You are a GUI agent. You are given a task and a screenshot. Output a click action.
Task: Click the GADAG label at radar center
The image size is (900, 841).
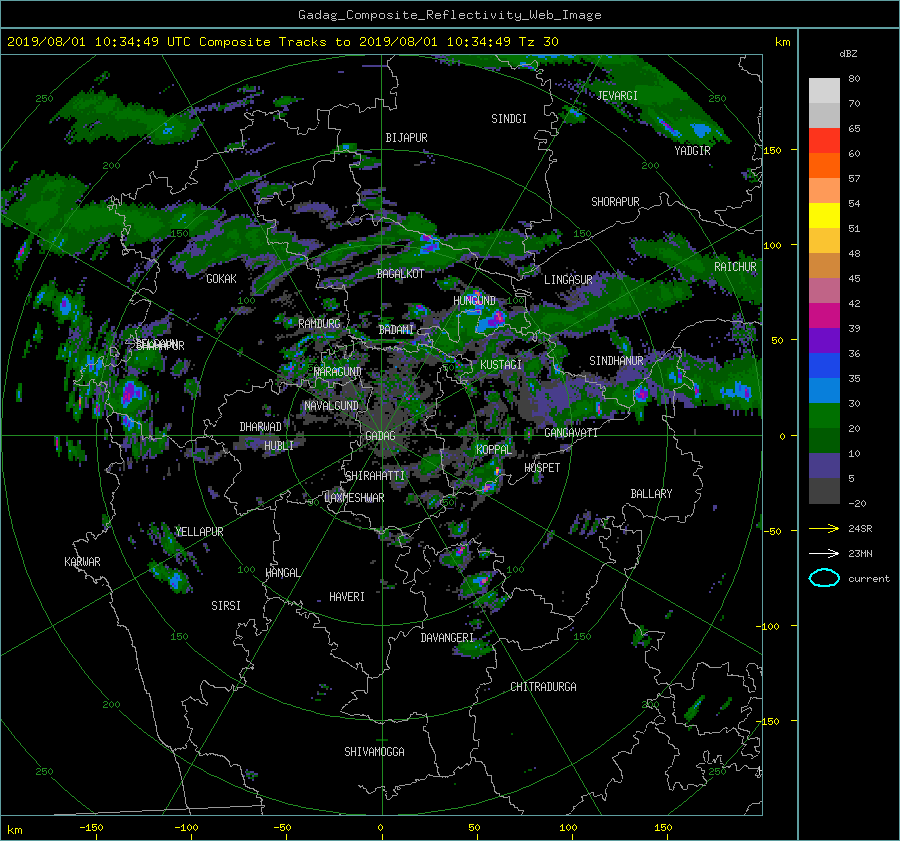click(380, 436)
